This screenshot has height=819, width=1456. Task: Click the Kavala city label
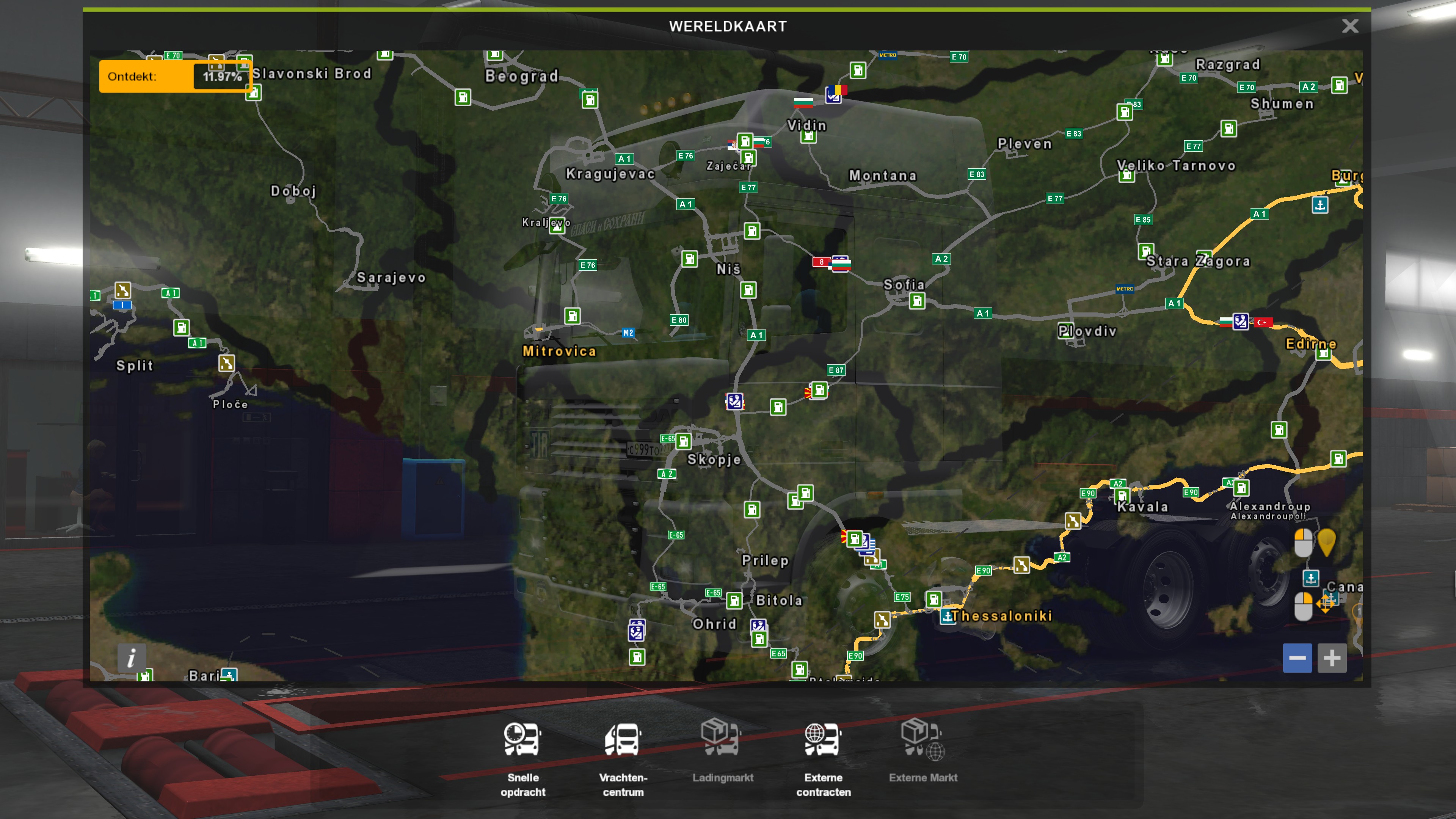coord(1142,507)
